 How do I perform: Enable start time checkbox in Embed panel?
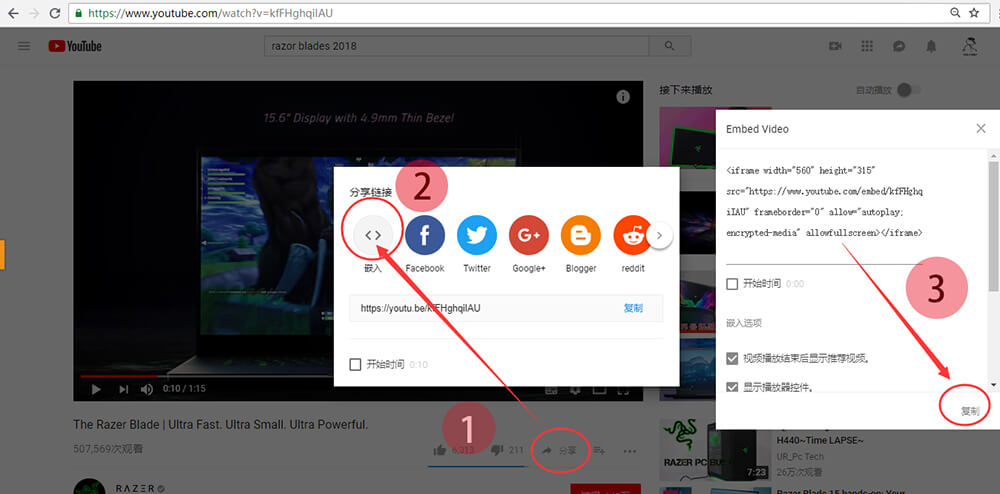pos(732,284)
